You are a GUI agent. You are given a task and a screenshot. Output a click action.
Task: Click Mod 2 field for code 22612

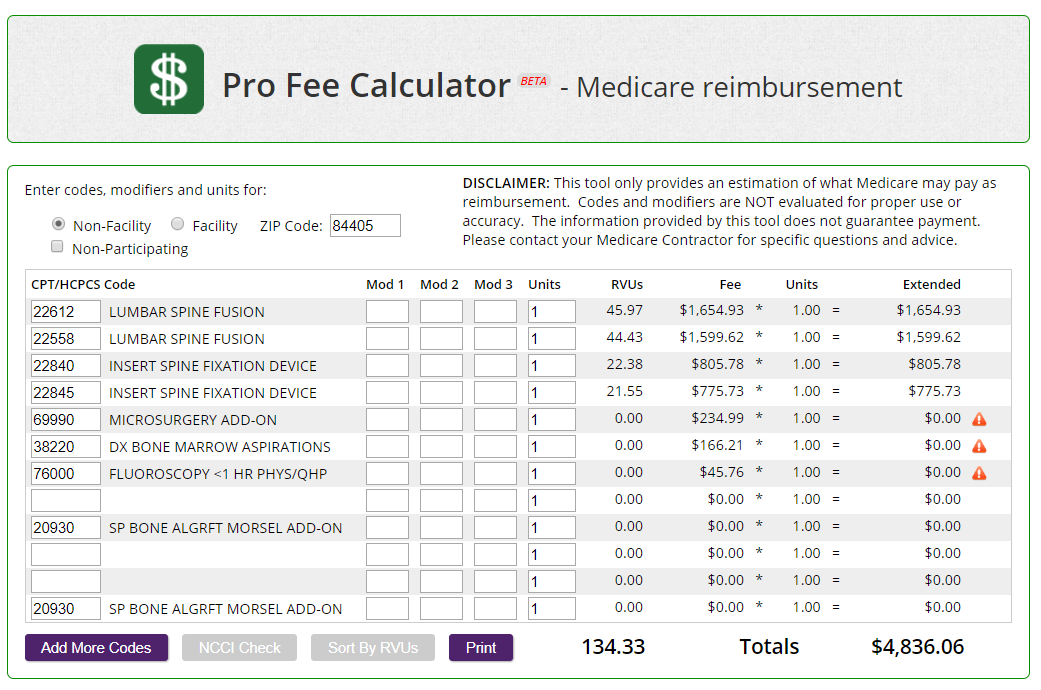coord(441,312)
